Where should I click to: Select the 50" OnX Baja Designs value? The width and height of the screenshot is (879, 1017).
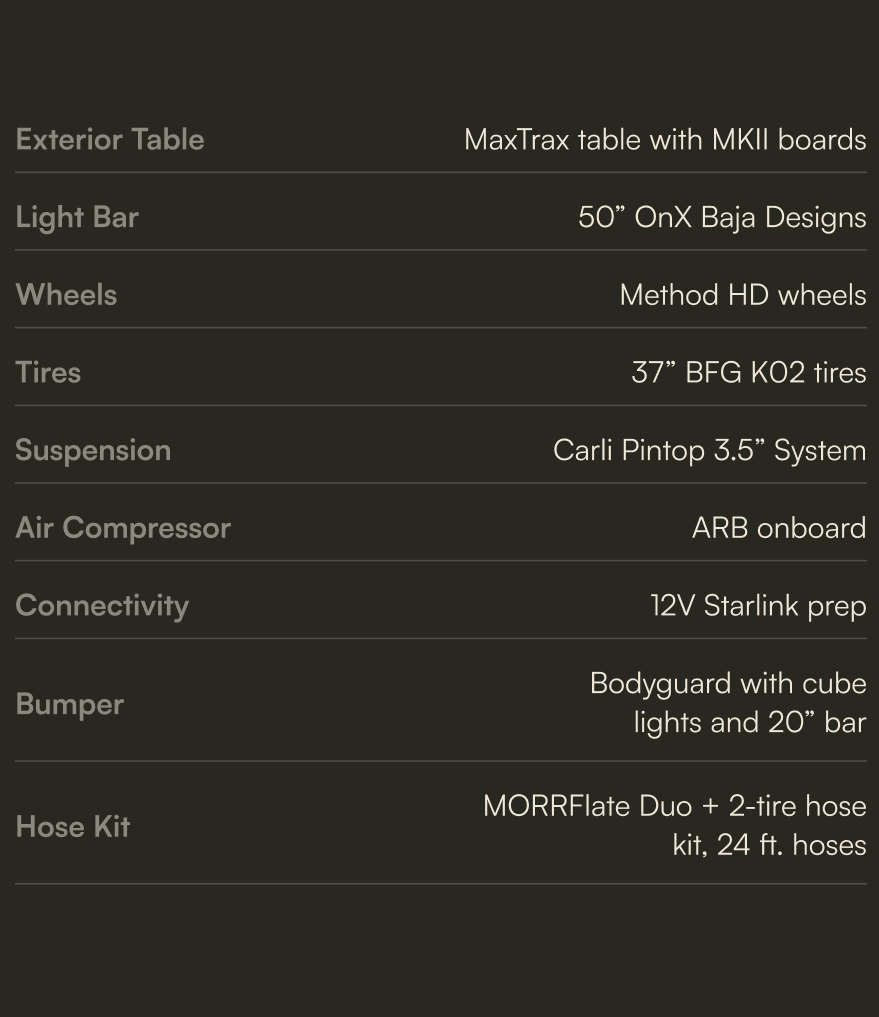point(722,217)
